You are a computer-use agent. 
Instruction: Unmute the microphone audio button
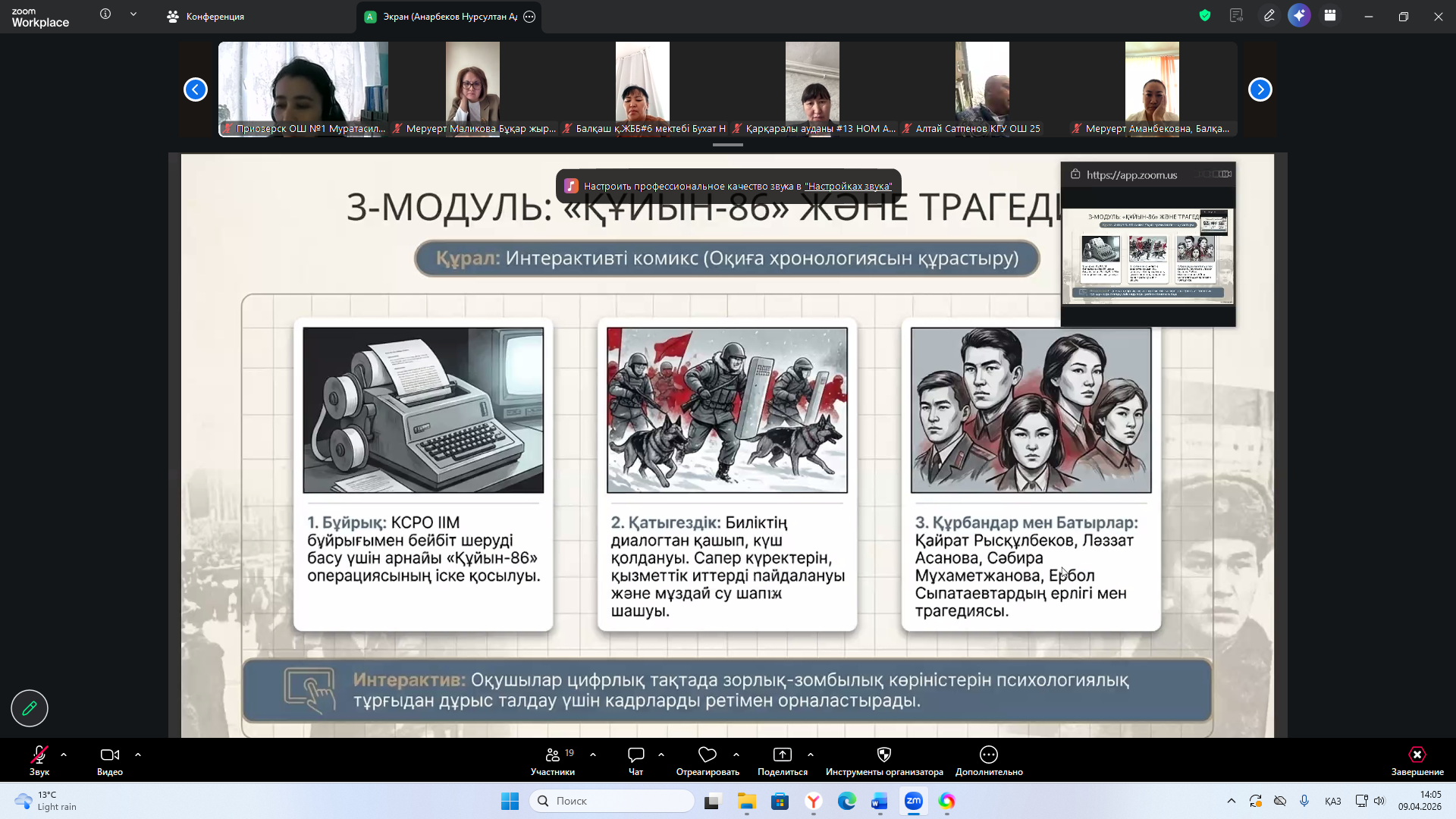39,755
